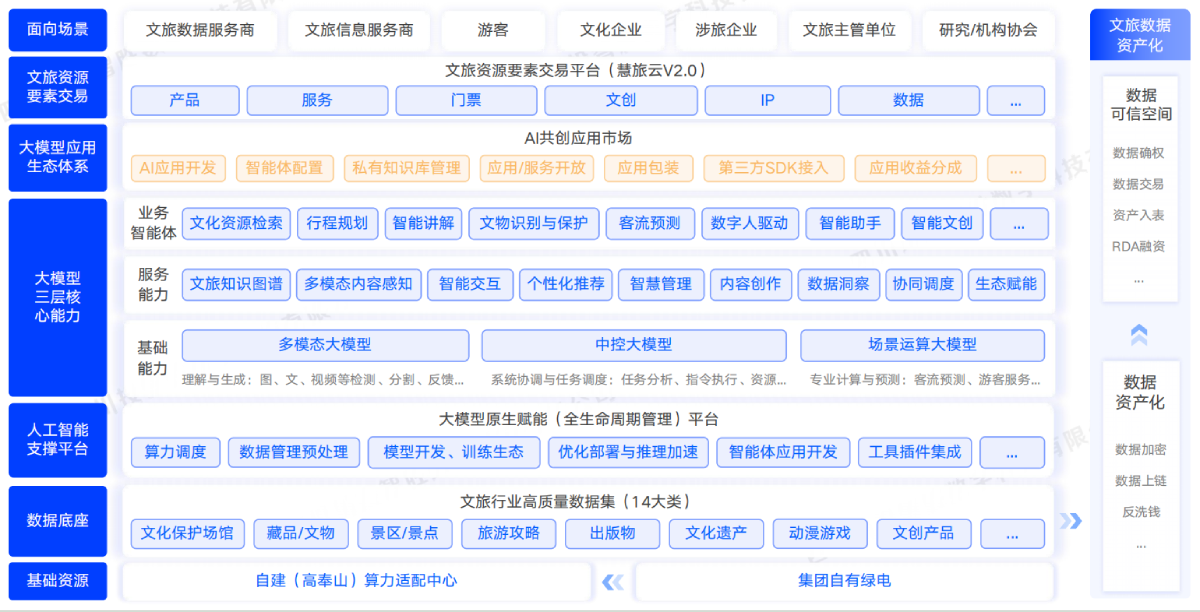Expand the "..." box in 文旅资源要素交易 row
This screenshot has width=1200, height=612.
1015,101
